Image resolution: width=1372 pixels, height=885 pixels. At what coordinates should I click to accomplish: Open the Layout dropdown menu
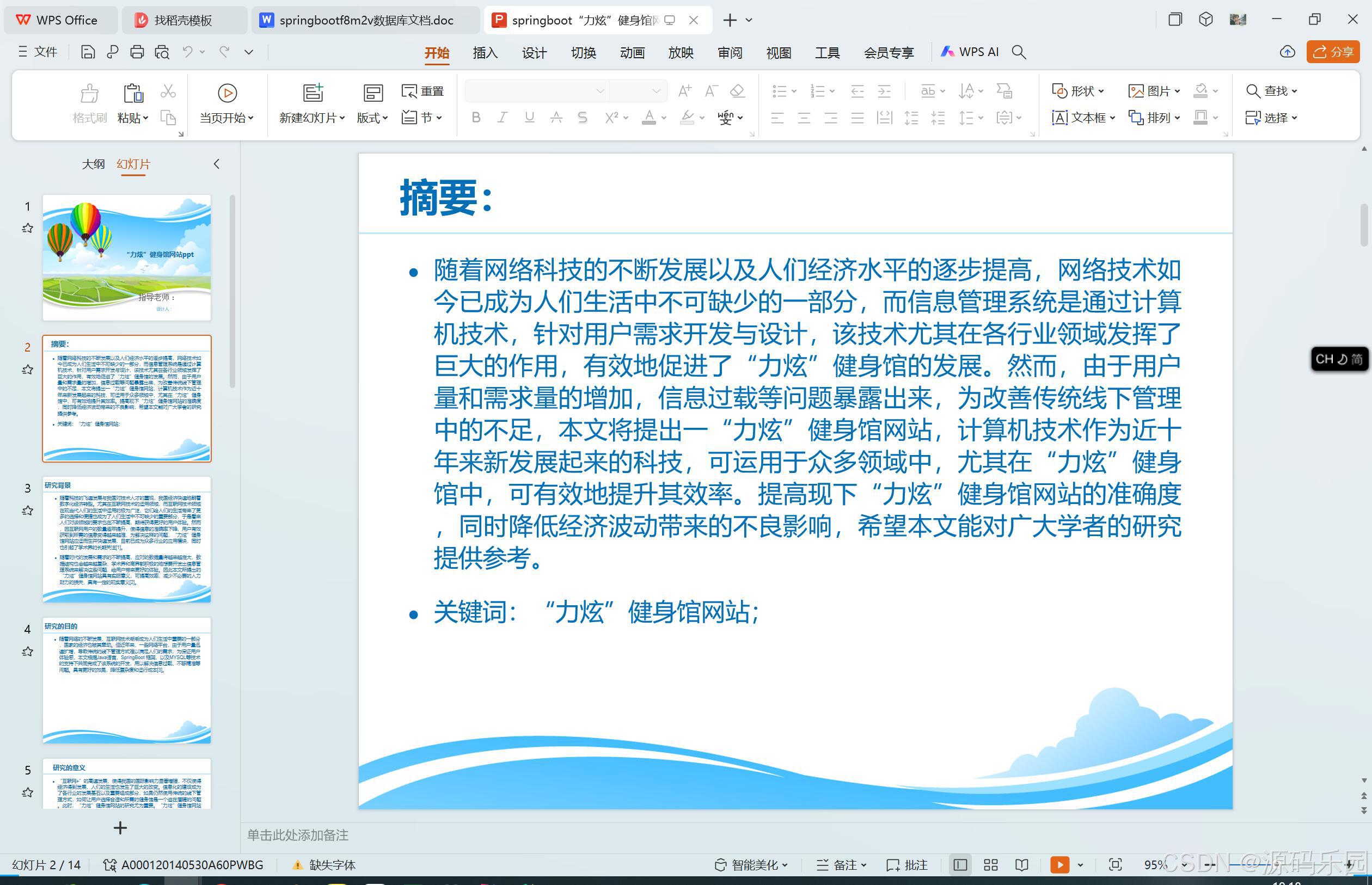tap(372, 118)
